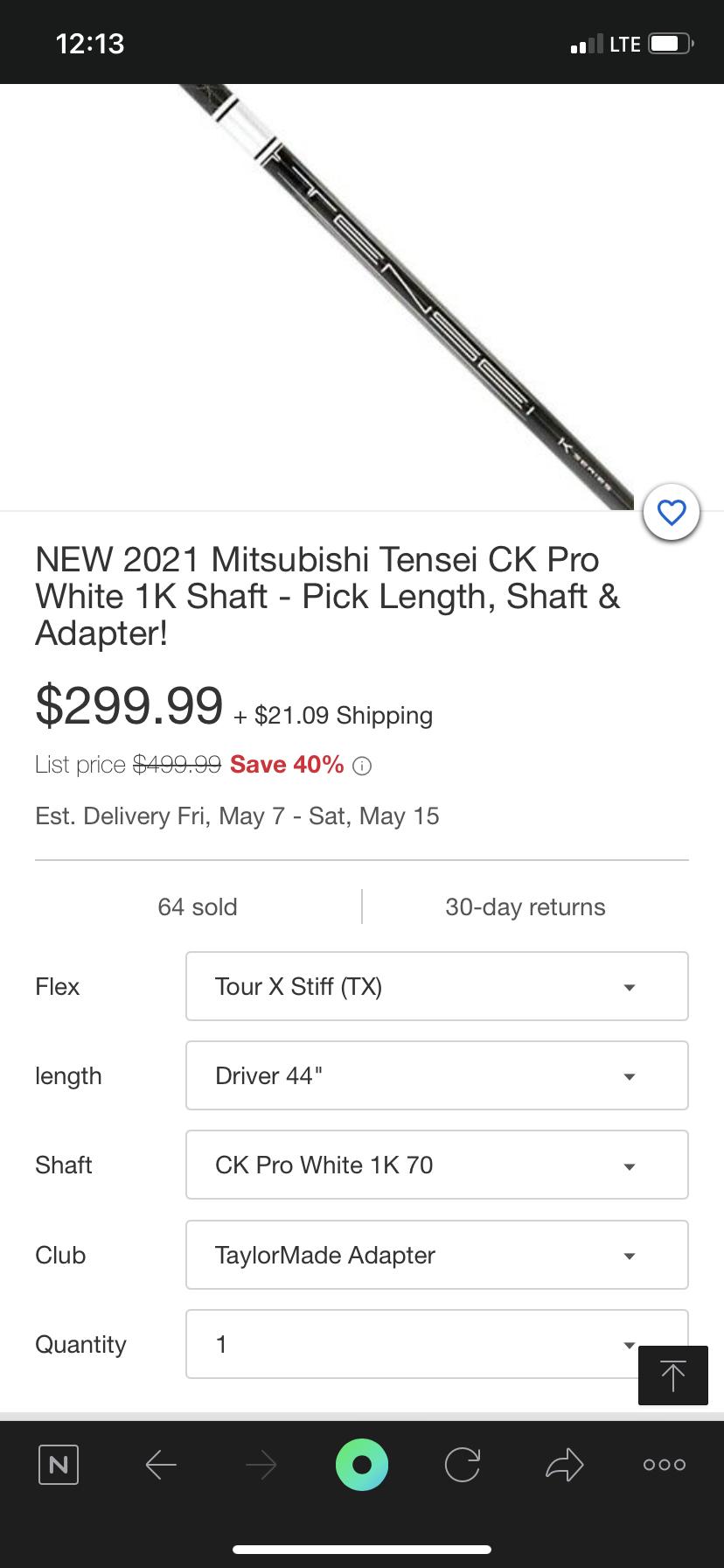Image resolution: width=724 pixels, height=1568 pixels.
Task: Share the page using the share arrow
Action: click(x=564, y=1464)
